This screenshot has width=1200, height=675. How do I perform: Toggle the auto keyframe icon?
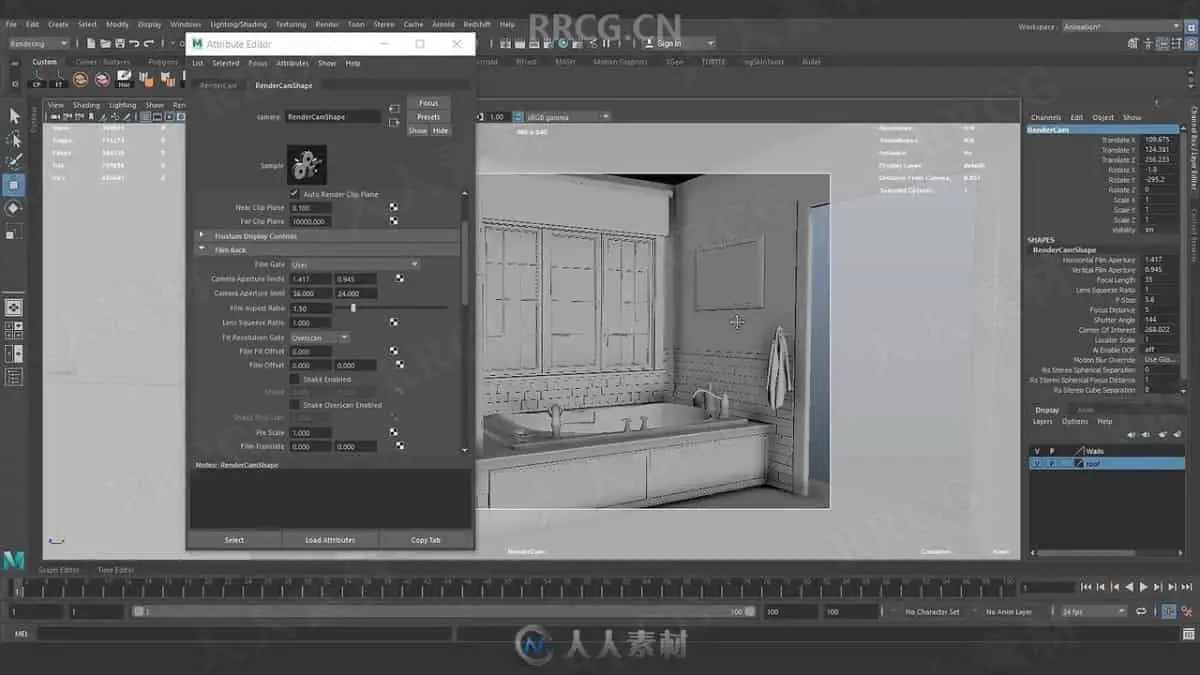[1169, 611]
